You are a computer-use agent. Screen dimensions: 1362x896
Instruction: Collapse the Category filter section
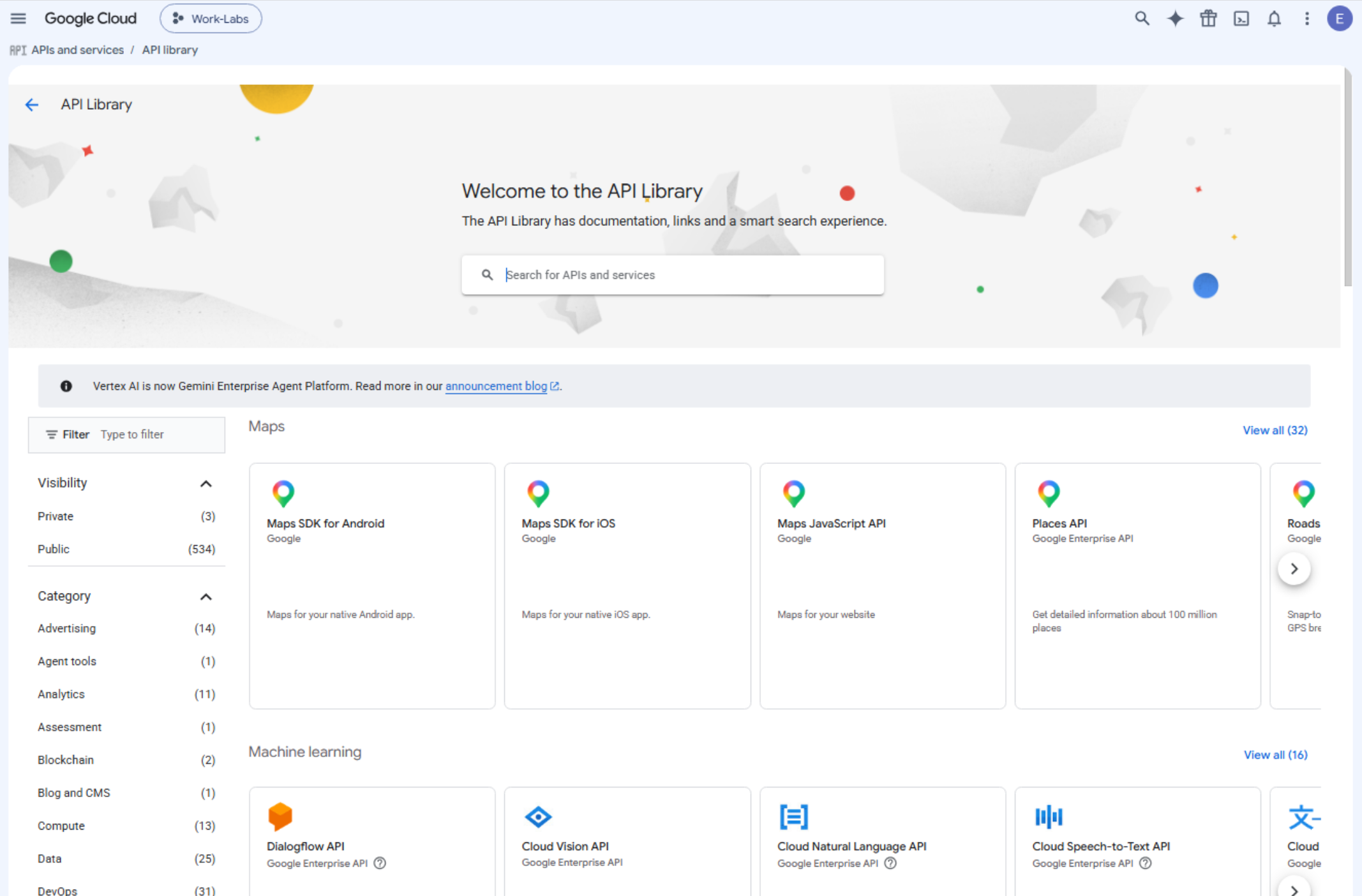206,597
